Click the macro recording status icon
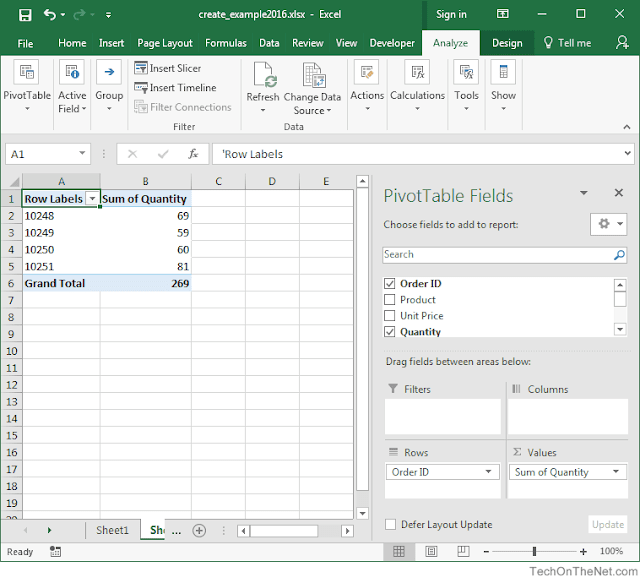Image resolution: width=640 pixels, height=583 pixels. tap(55, 552)
